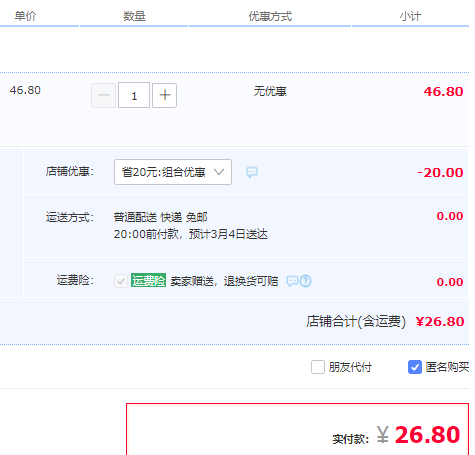Click the comment bubble icon beside 运费险
This screenshot has height=455, width=475.
click(292, 281)
